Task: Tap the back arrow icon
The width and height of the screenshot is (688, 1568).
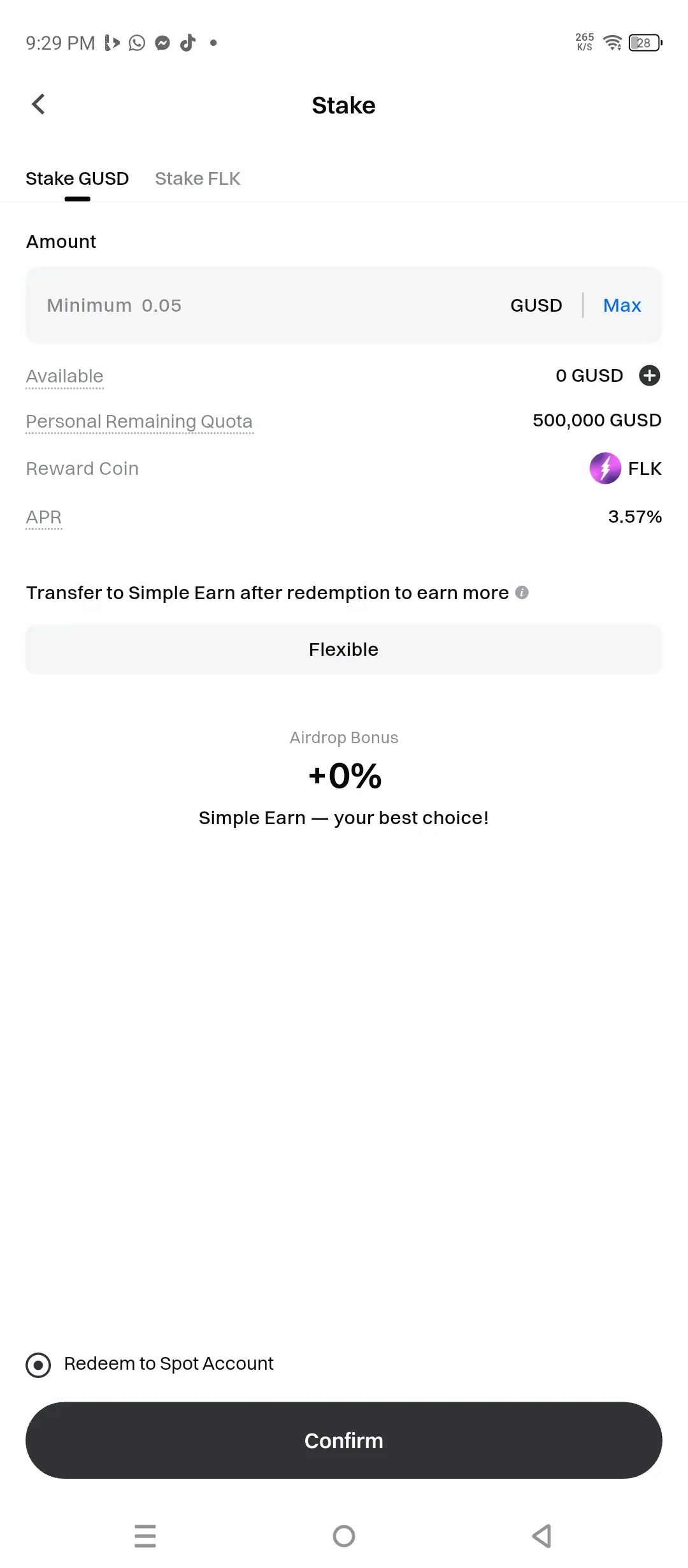Action: pyautogui.click(x=38, y=105)
